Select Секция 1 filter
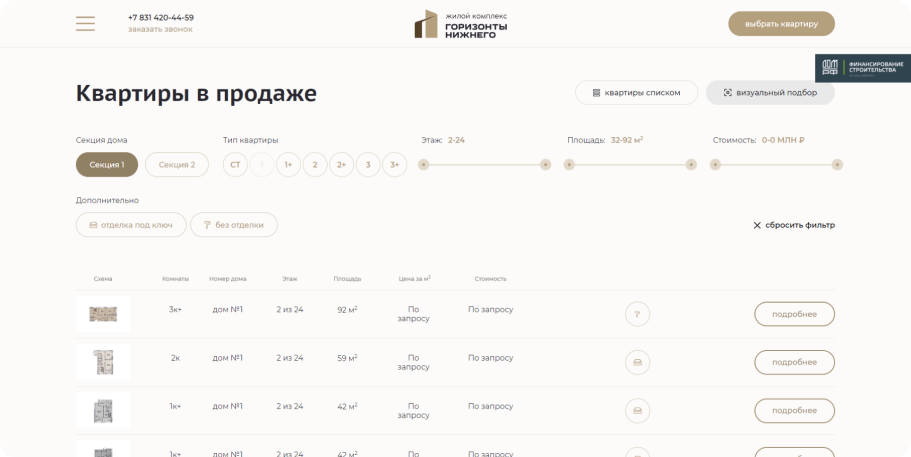Image resolution: width=911 pixels, height=457 pixels. point(107,164)
